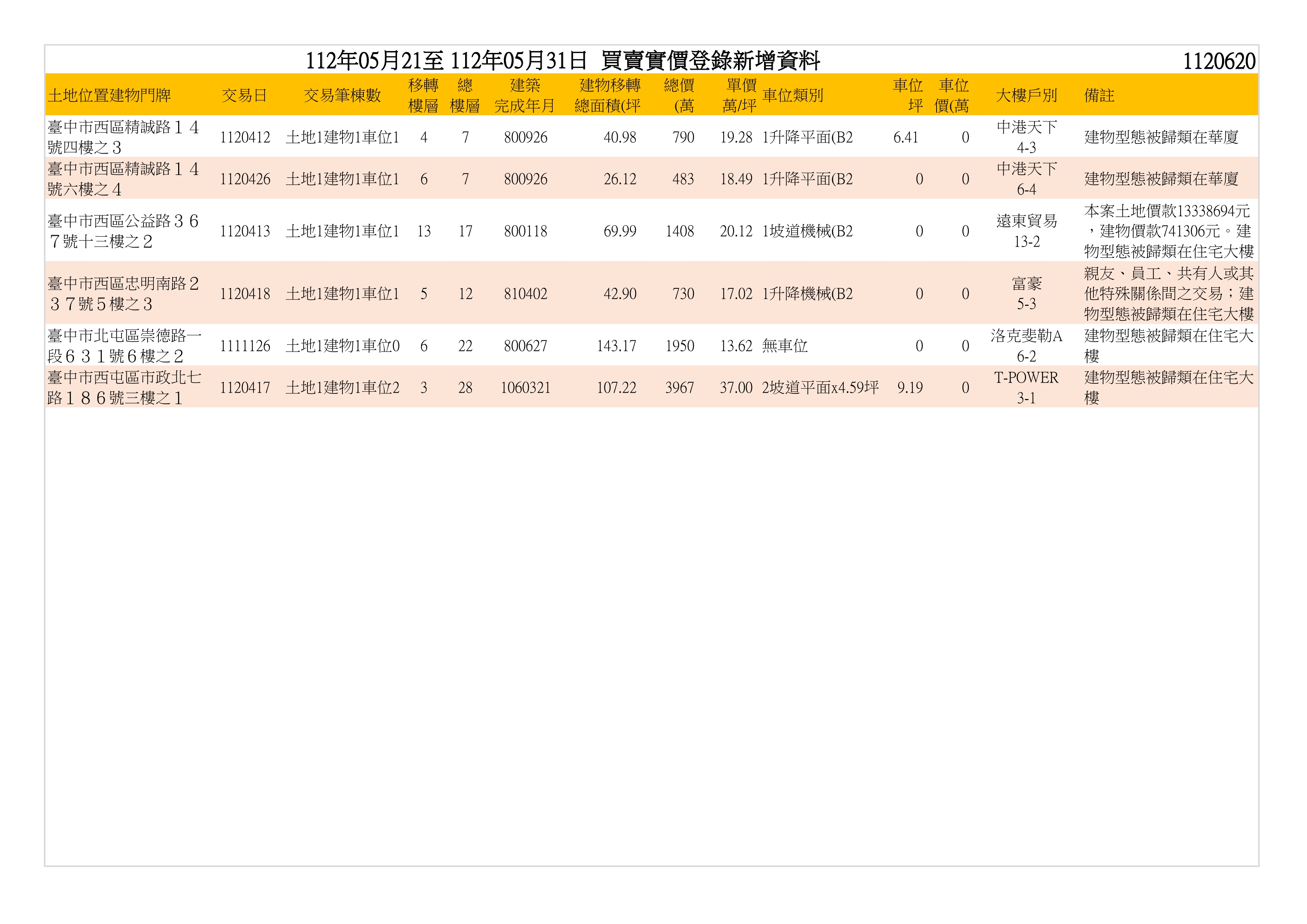Select address 精誠路14號六樓之4

[x=123, y=179]
